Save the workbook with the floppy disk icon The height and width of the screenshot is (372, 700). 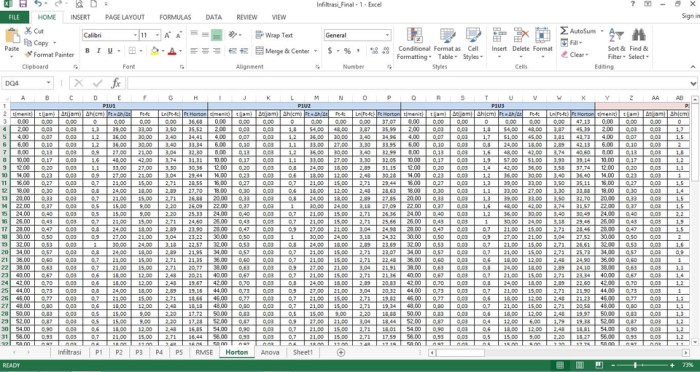pyautogui.click(x=22, y=4)
